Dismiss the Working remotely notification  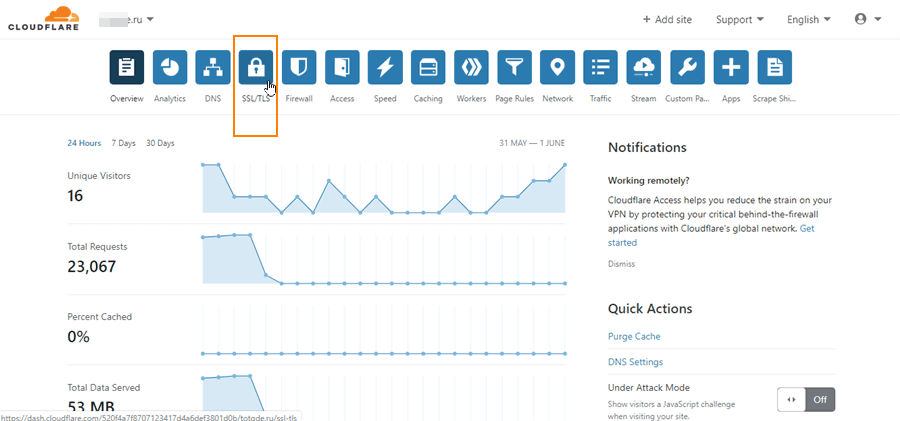621,264
